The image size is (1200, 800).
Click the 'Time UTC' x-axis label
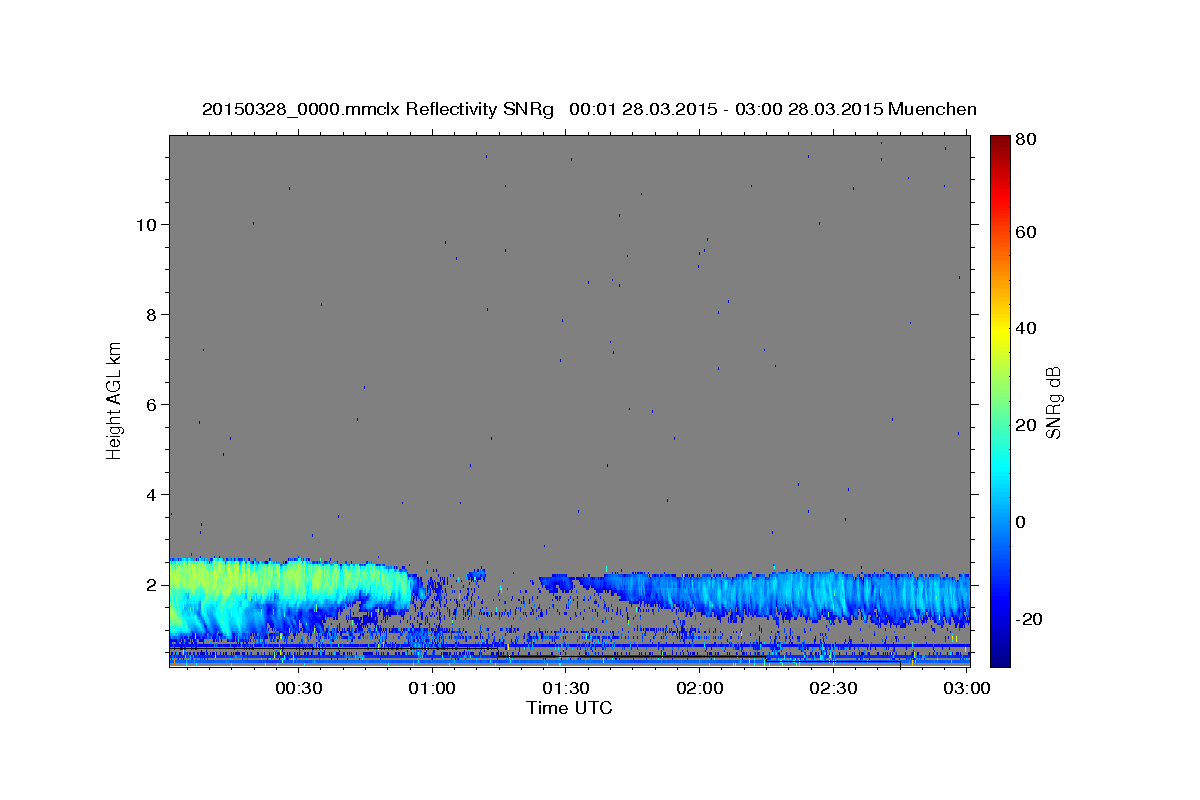569,708
